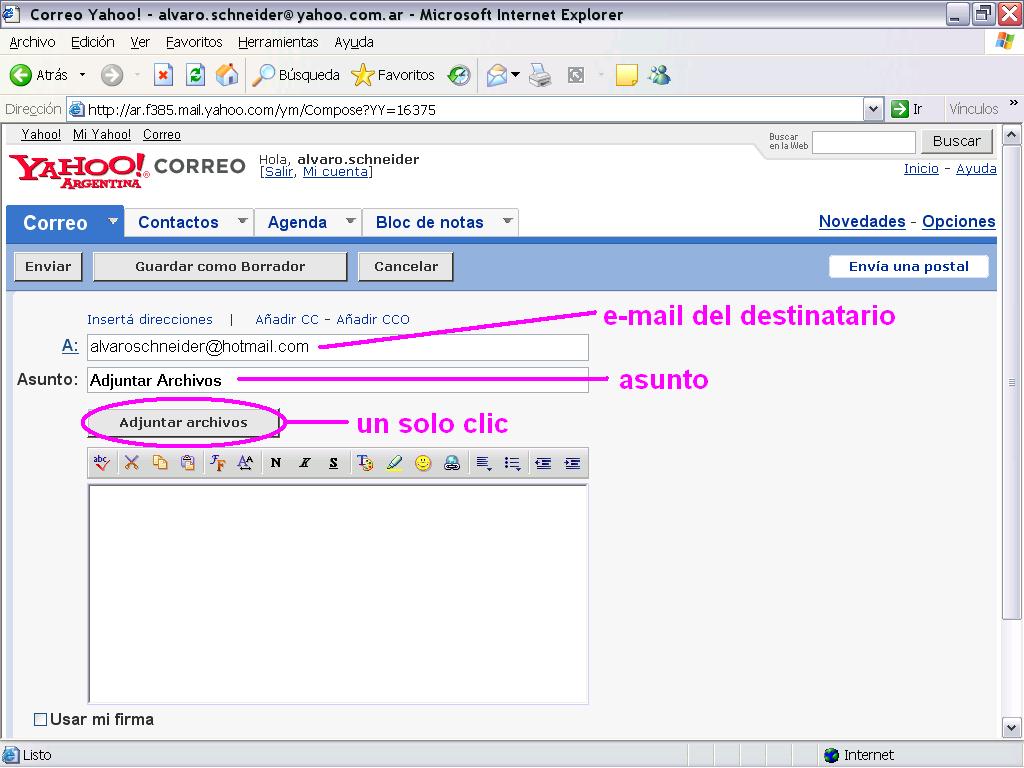Insert a smiley emoticon
1024x768 pixels.
tap(423, 463)
